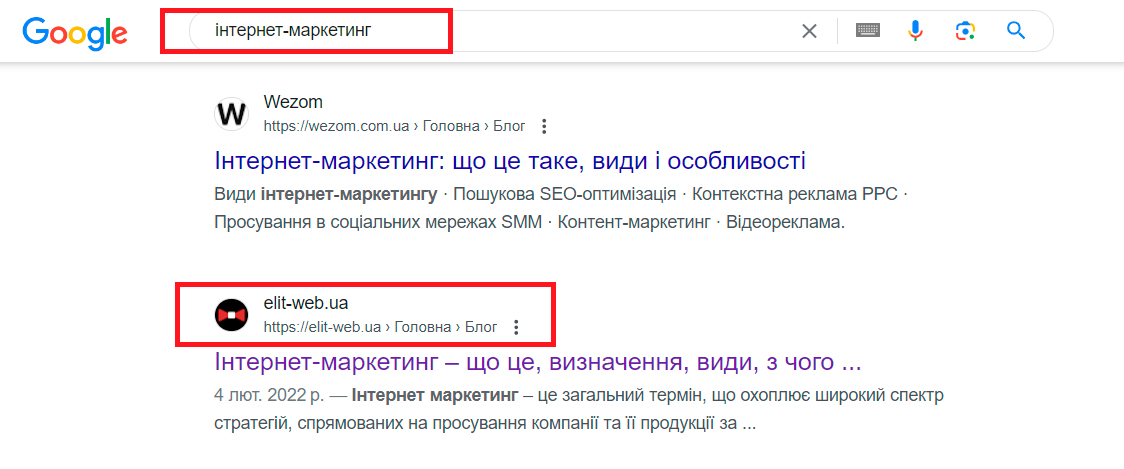Open the on-screen keyboard icon
The width and height of the screenshot is (1124, 469).
point(868,31)
